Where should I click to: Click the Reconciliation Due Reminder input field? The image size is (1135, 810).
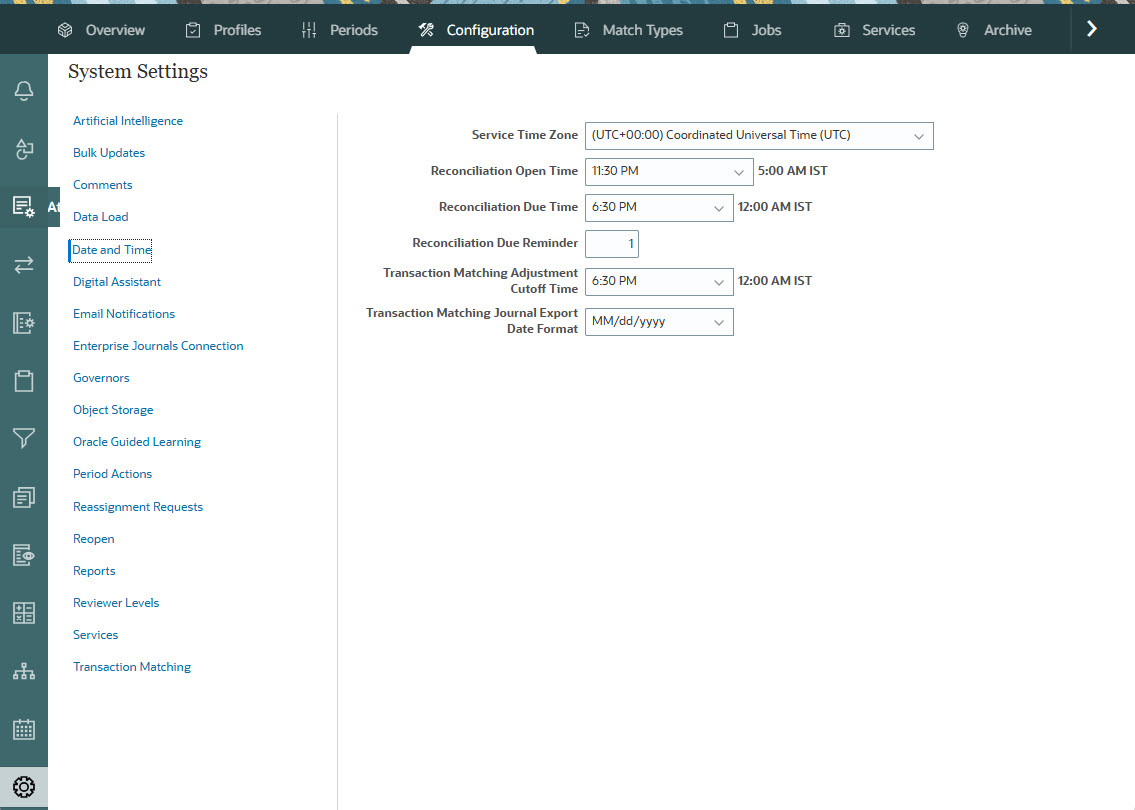pyautogui.click(x=611, y=243)
